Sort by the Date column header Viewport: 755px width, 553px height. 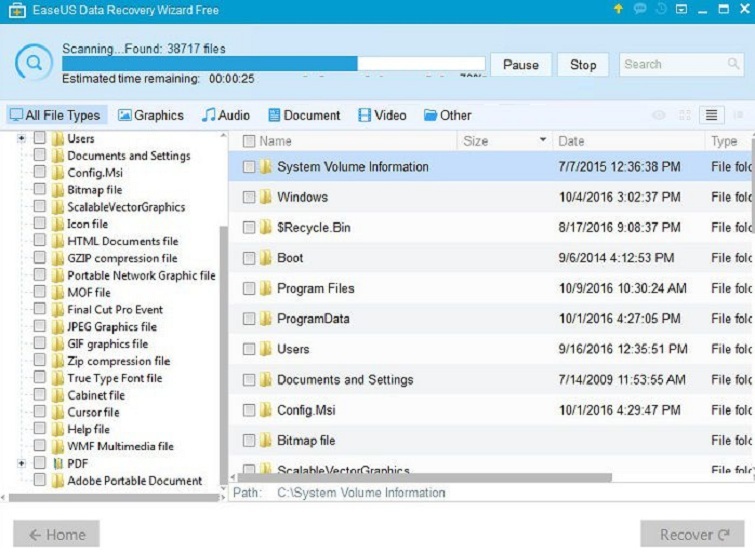click(628, 141)
